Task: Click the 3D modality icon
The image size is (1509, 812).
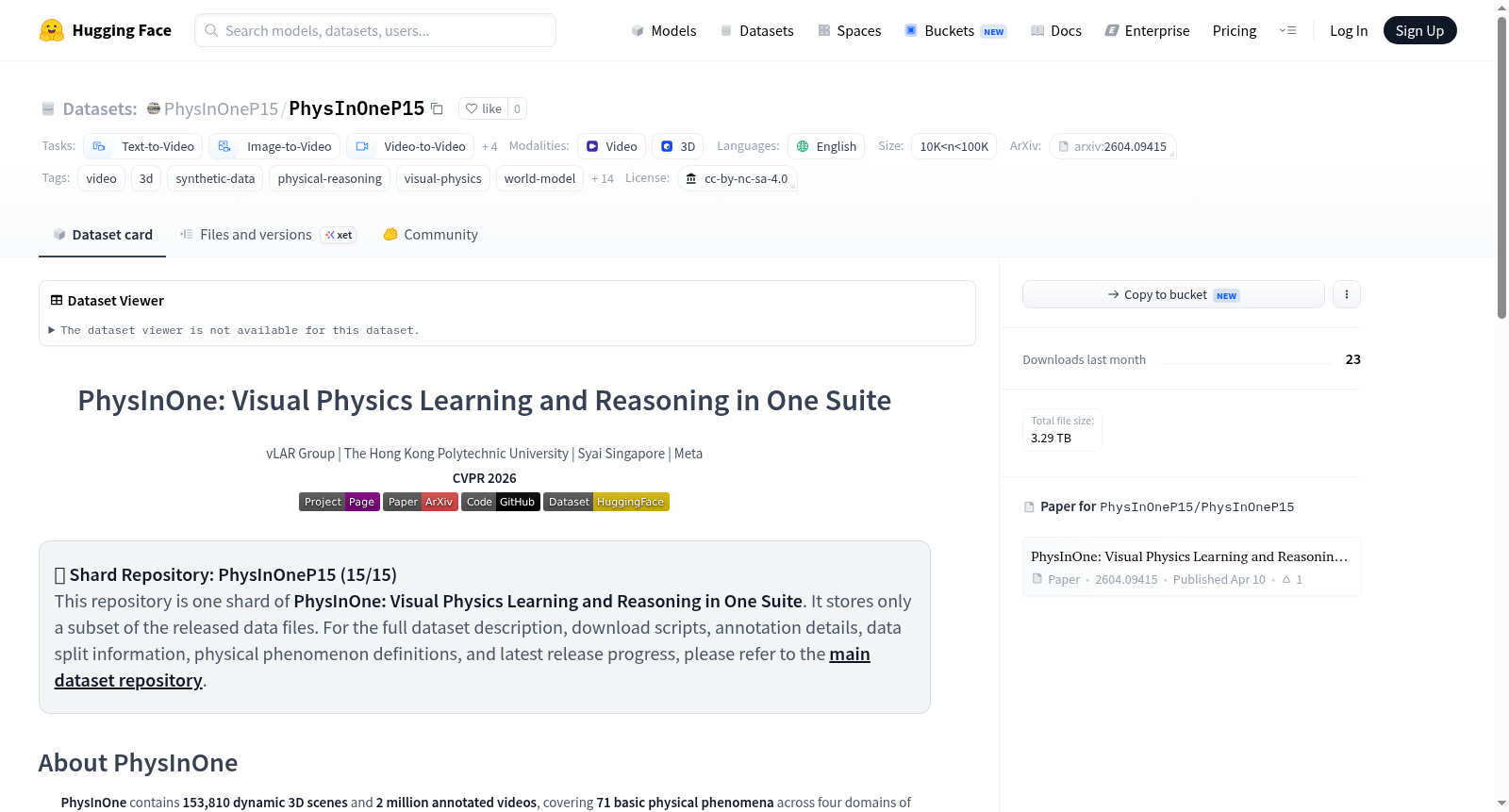Action: point(667,146)
